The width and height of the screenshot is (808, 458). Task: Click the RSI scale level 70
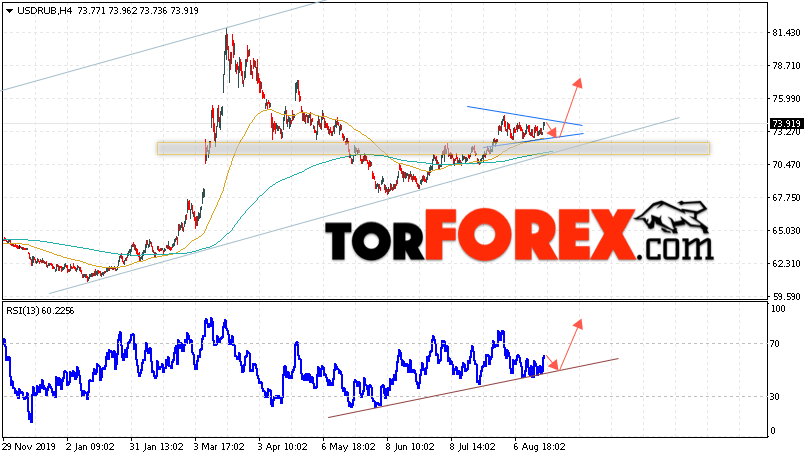click(x=775, y=344)
